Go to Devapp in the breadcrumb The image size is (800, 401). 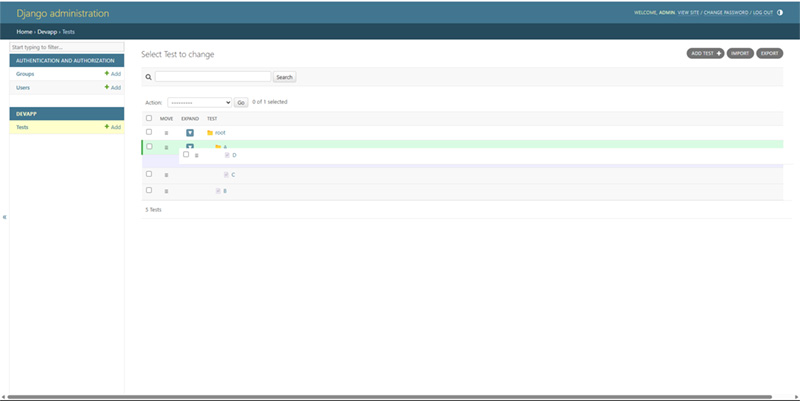[47, 32]
